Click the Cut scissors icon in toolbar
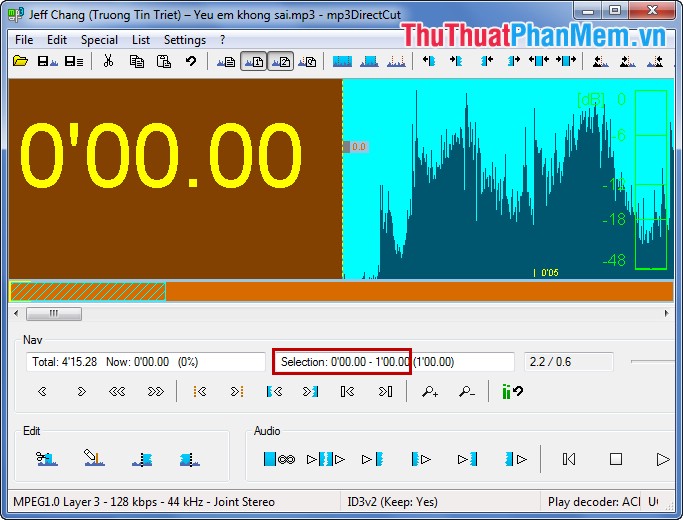Viewport: 683px width, 520px height. (108, 61)
